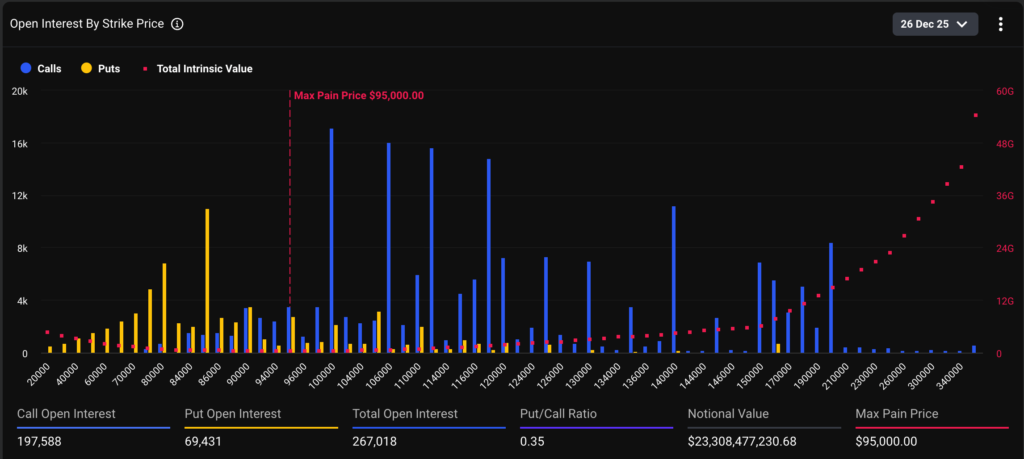Screen dimensions: 1024x459
Task: Open the 26 Dec 25 expiry dropdown
Action: [x=934, y=24]
